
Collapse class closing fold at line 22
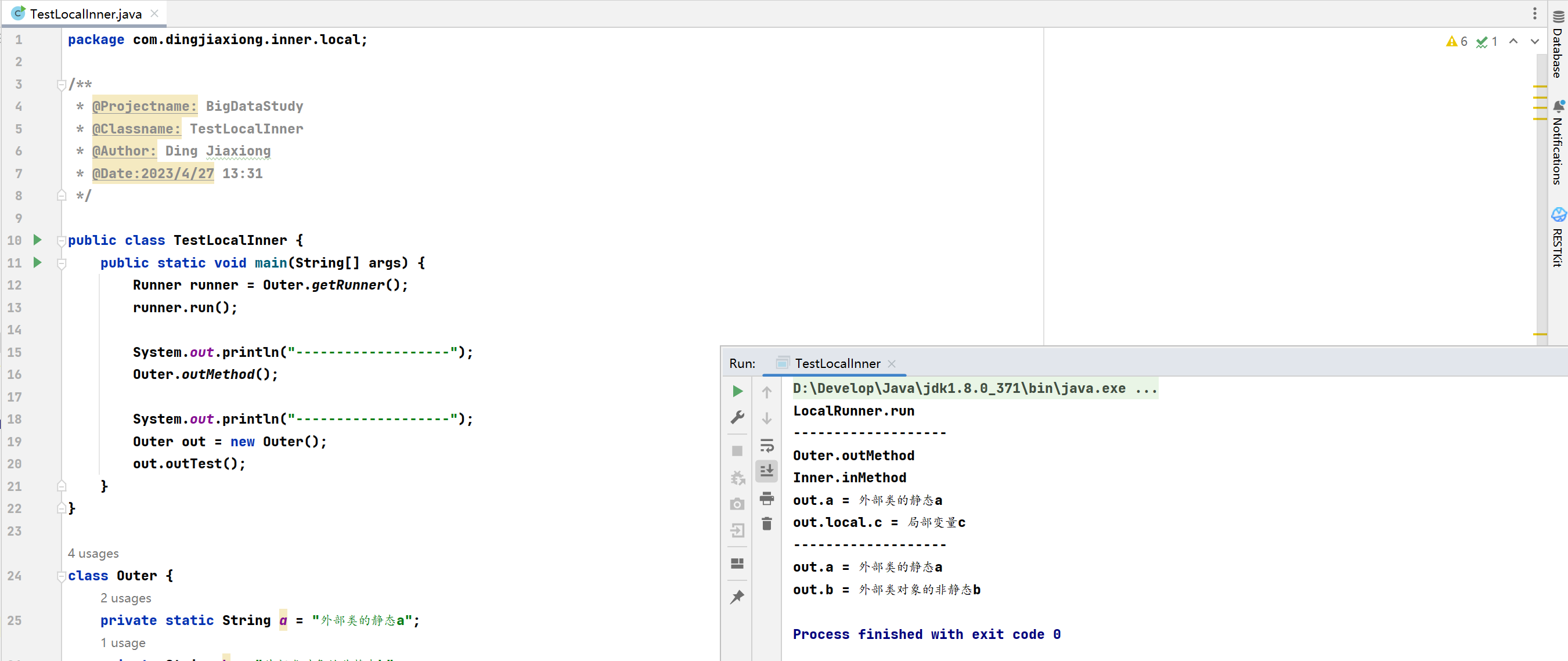click(62, 508)
